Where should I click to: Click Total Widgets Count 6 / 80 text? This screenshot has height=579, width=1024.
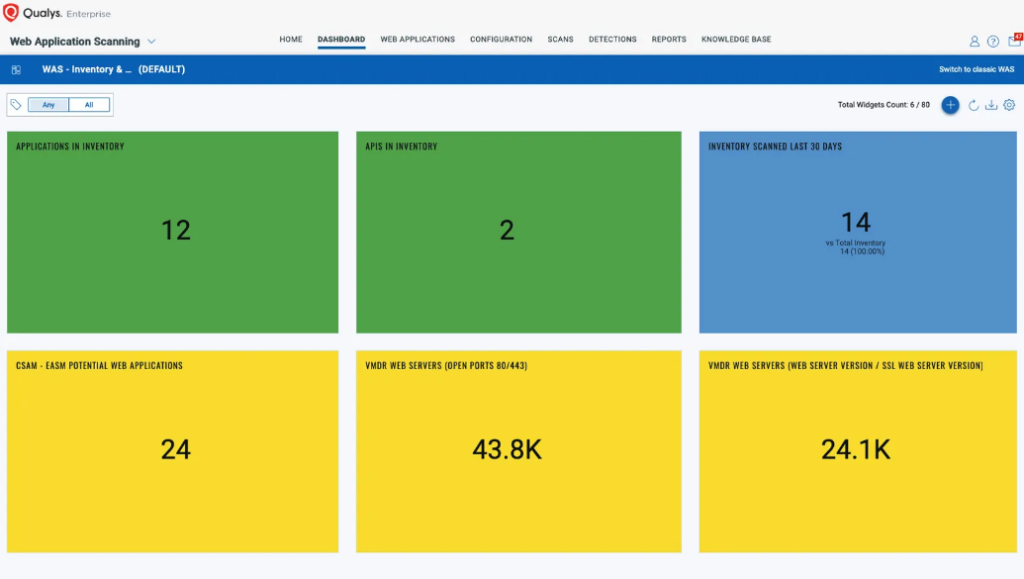(884, 104)
